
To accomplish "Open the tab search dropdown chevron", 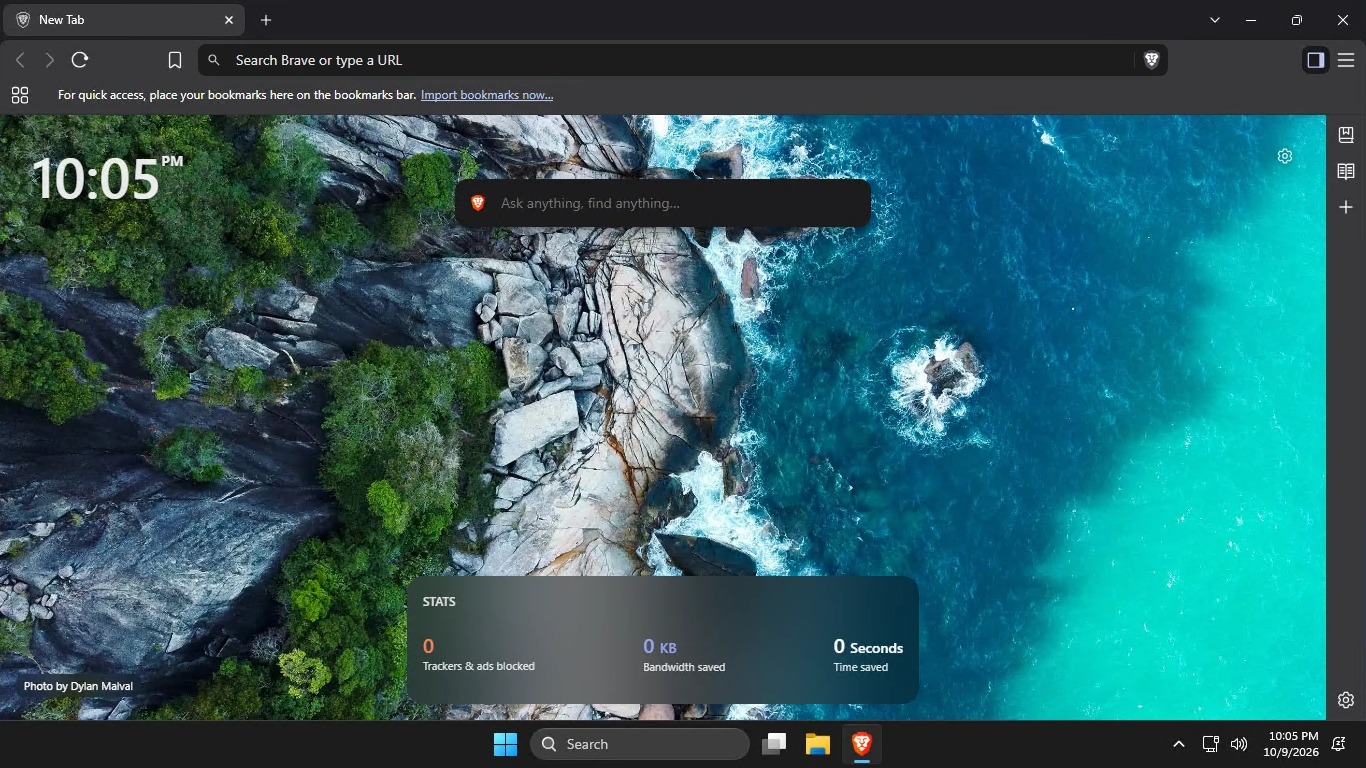I will (x=1215, y=20).
